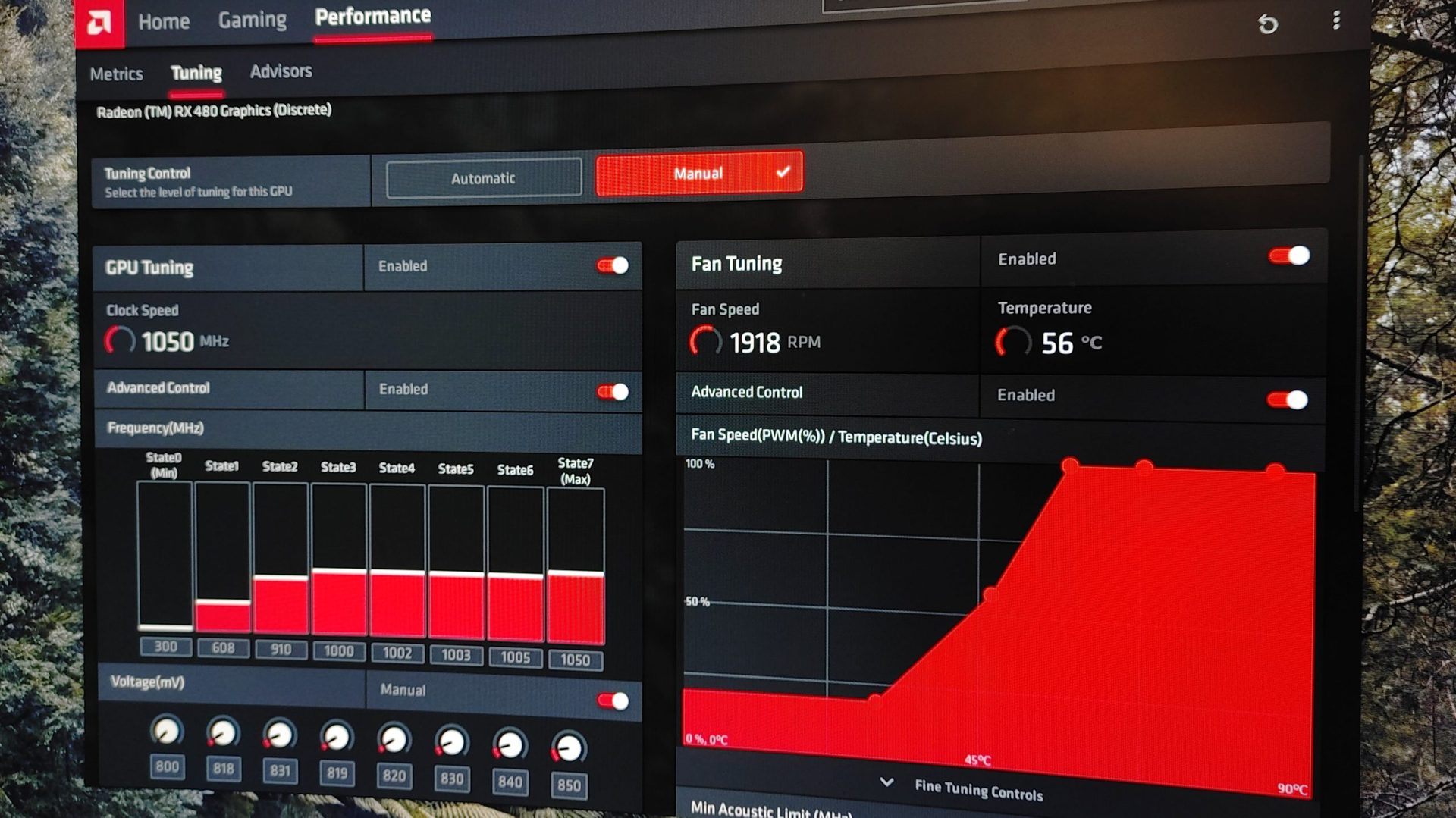Click the 840 mV voltage field
The width and height of the screenshot is (1456, 818).
click(x=510, y=782)
